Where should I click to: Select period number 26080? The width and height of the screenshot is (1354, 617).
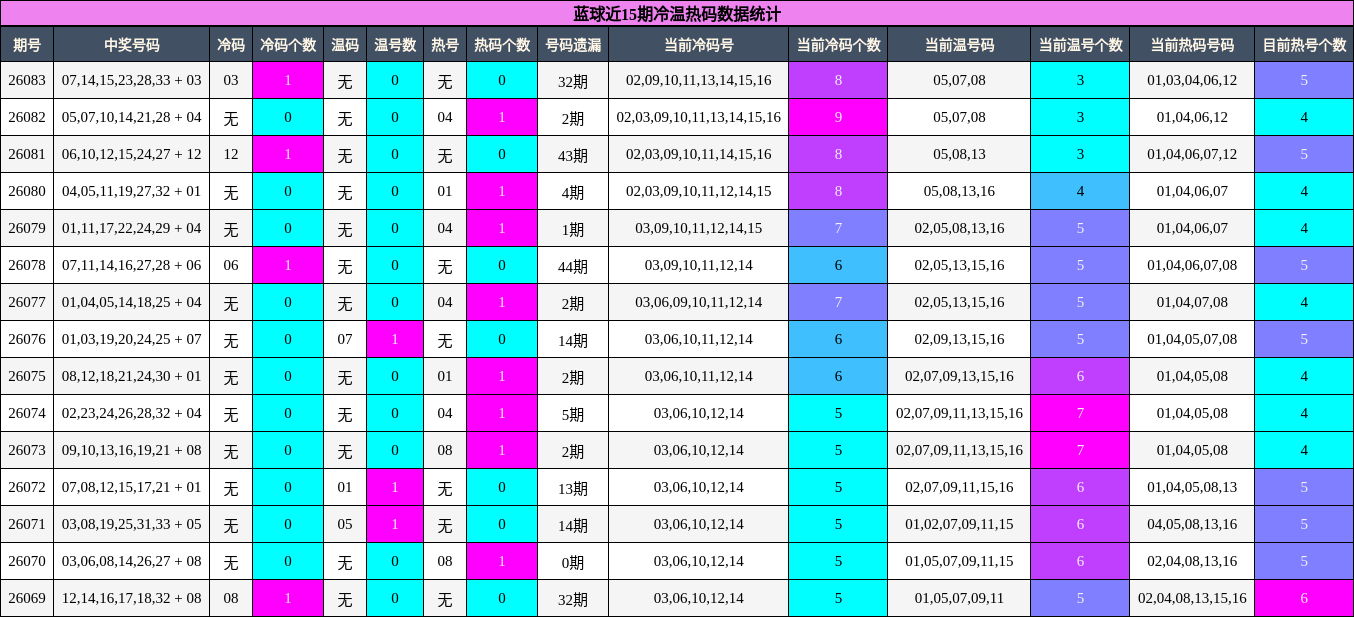27,191
